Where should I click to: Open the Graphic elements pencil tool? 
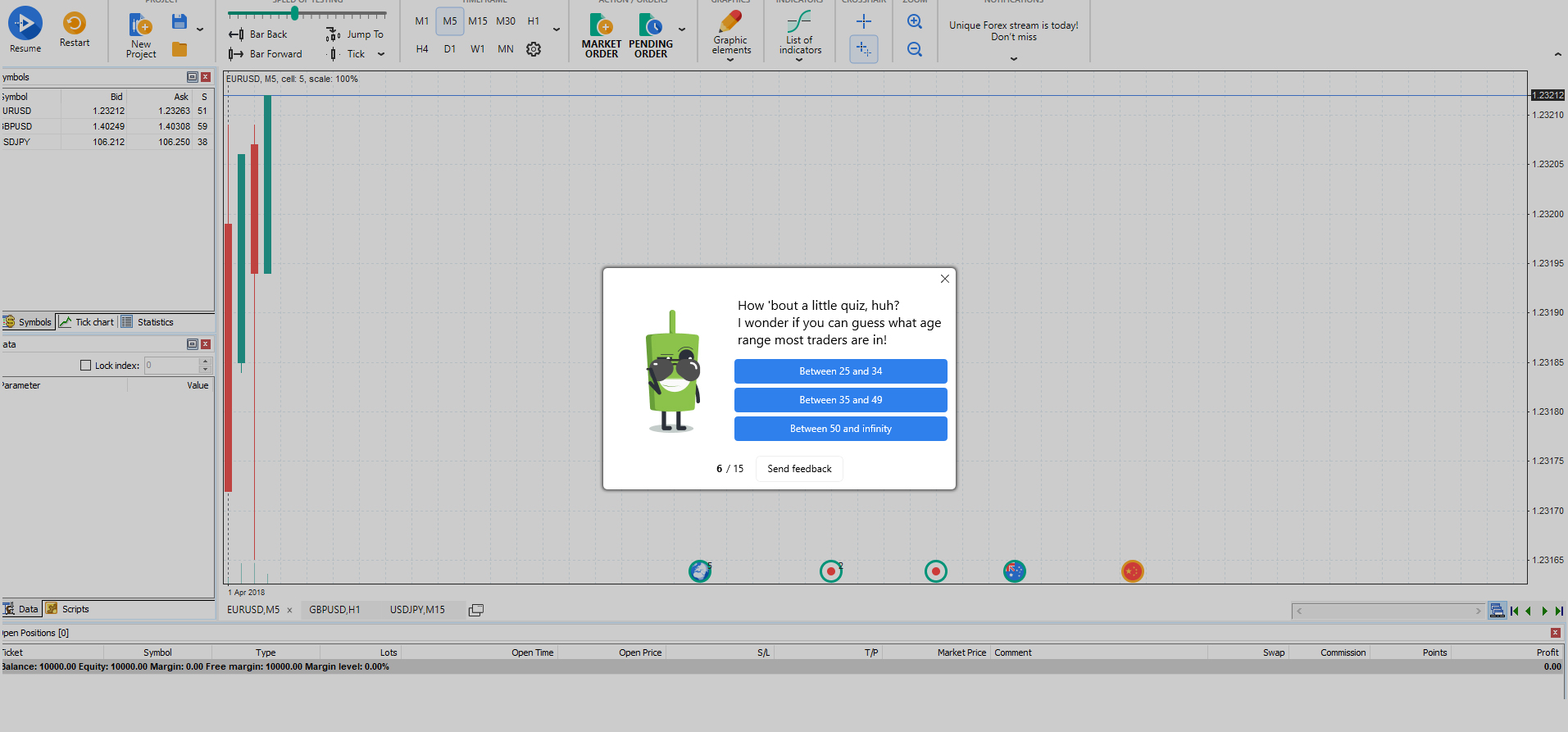(730, 22)
